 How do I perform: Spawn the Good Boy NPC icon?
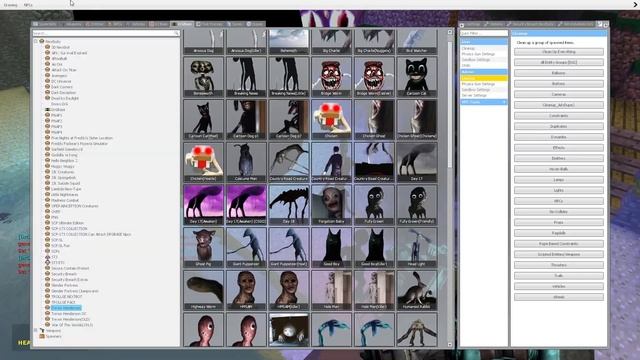click(x=331, y=247)
